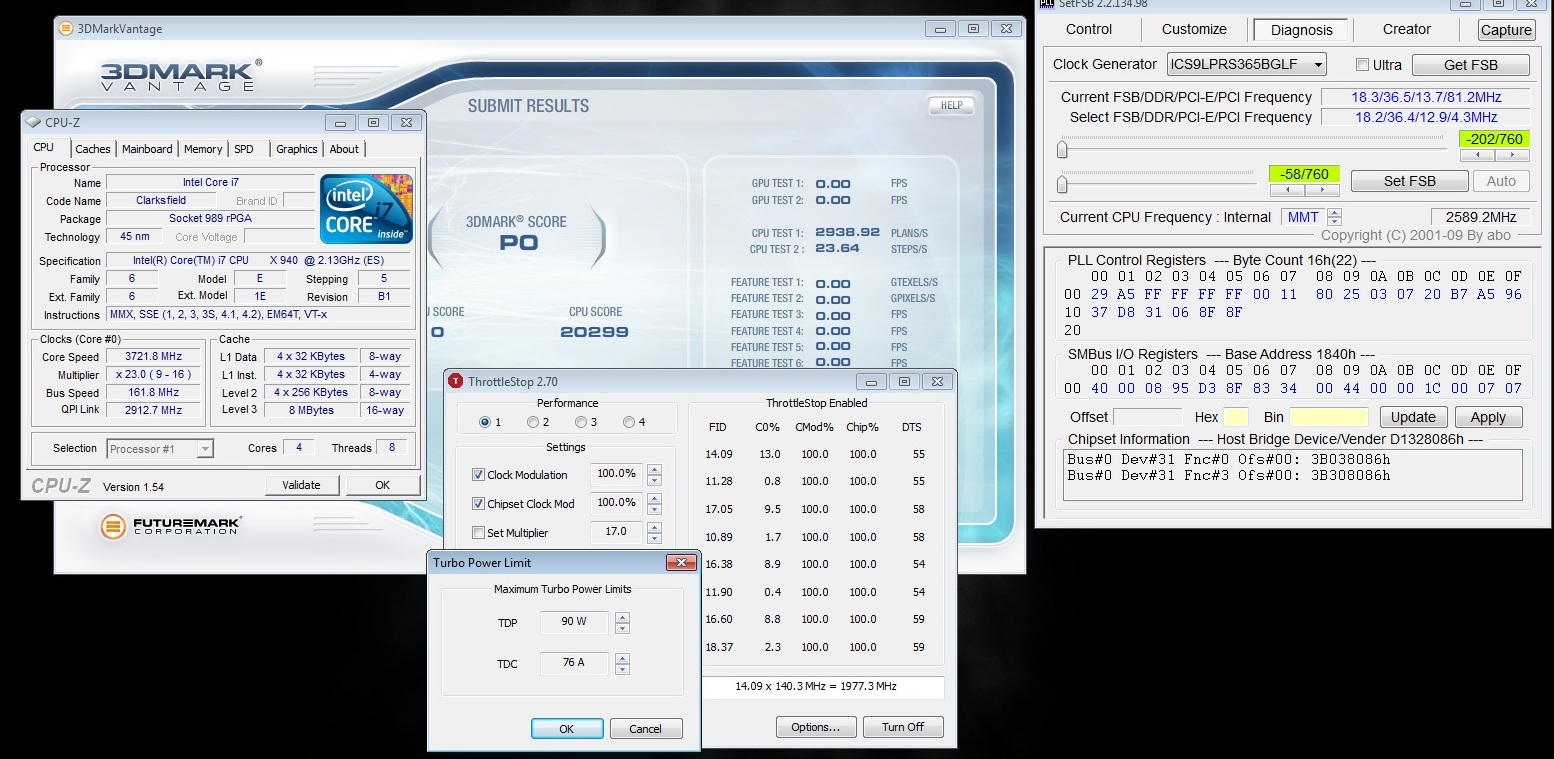Open the Clock Generator dropdown
The height and width of the screenshot is (759, 1554).
(x=1318, y=65)
